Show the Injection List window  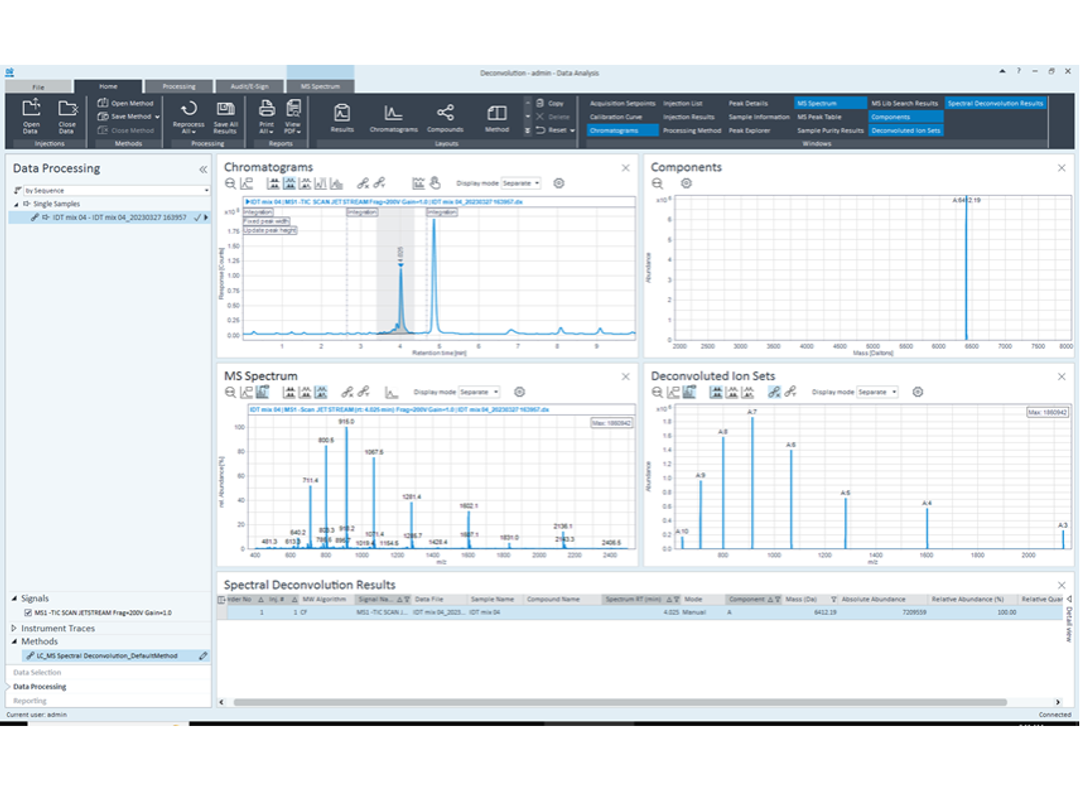click(x=683, y=103)
